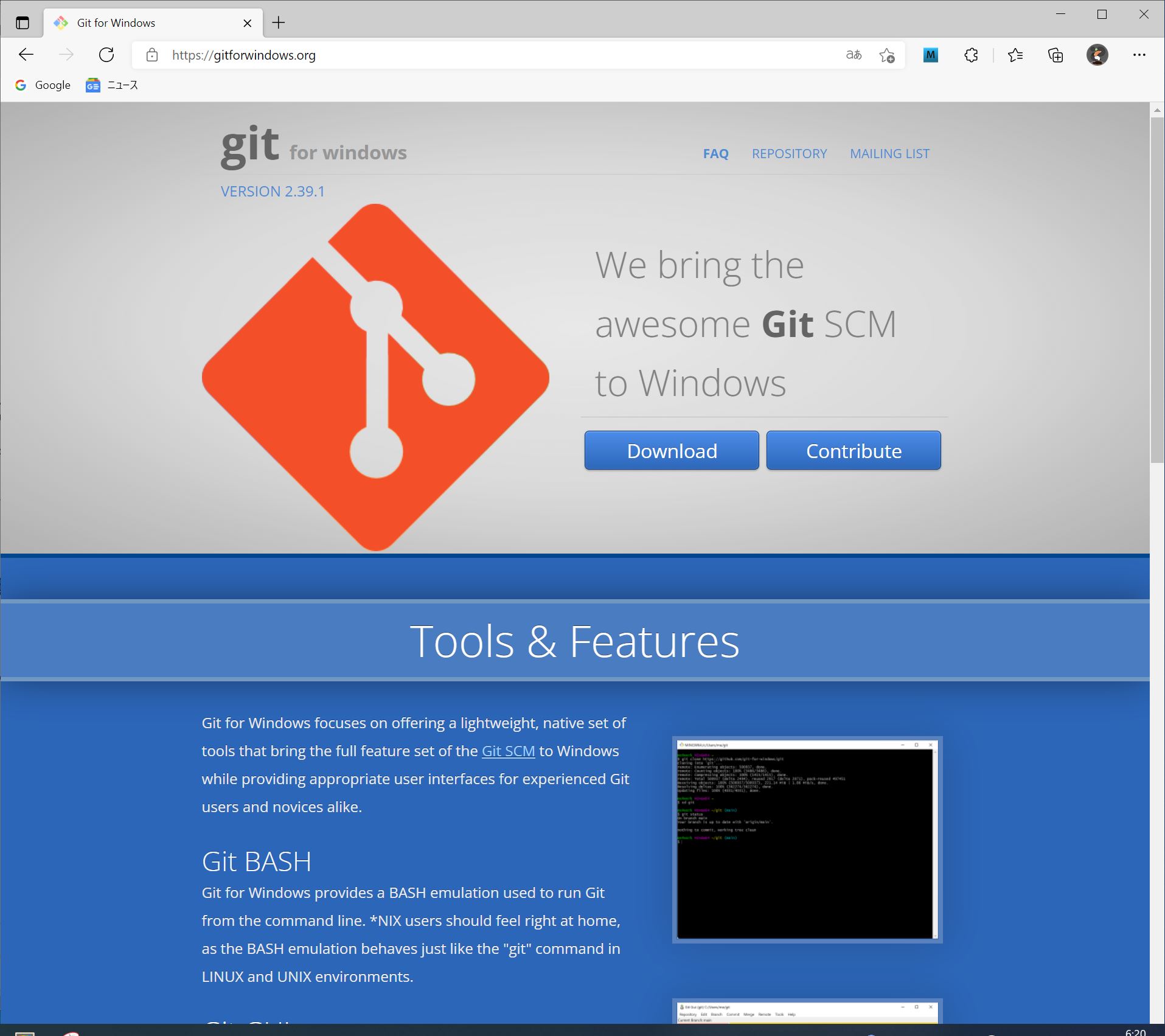Image resolution: width=1165 pixels, height=1036 pixels.
Task: Open the REPOSITORY navigation item
Action: coord(789,153)
